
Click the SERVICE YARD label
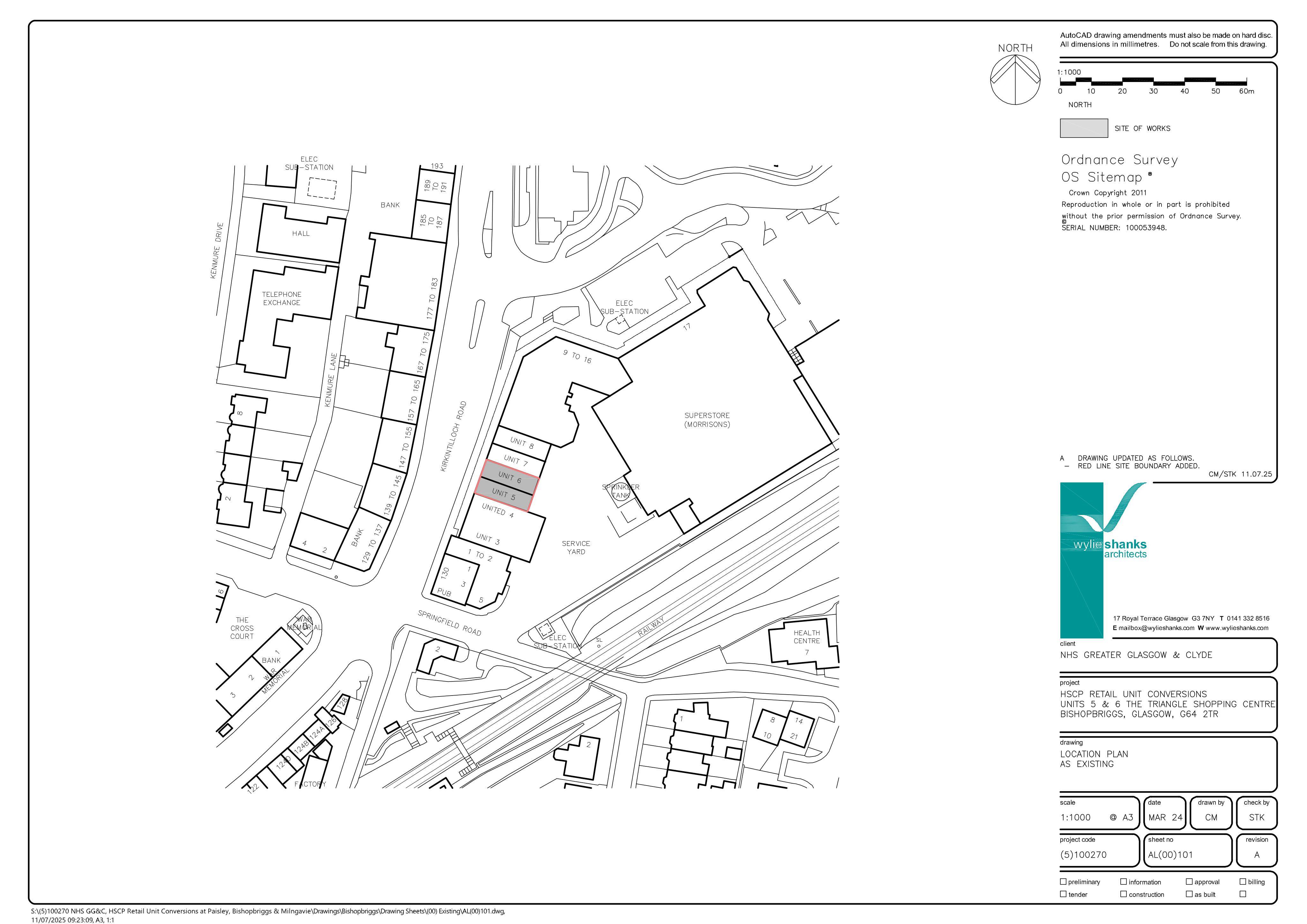[x=576, y=548]
